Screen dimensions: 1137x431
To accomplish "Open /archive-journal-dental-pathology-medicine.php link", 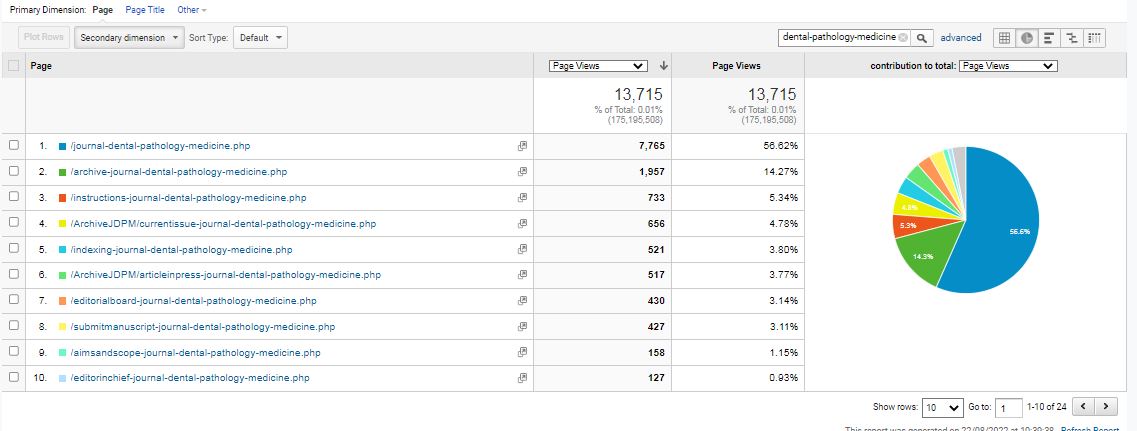I will (179, 172).
